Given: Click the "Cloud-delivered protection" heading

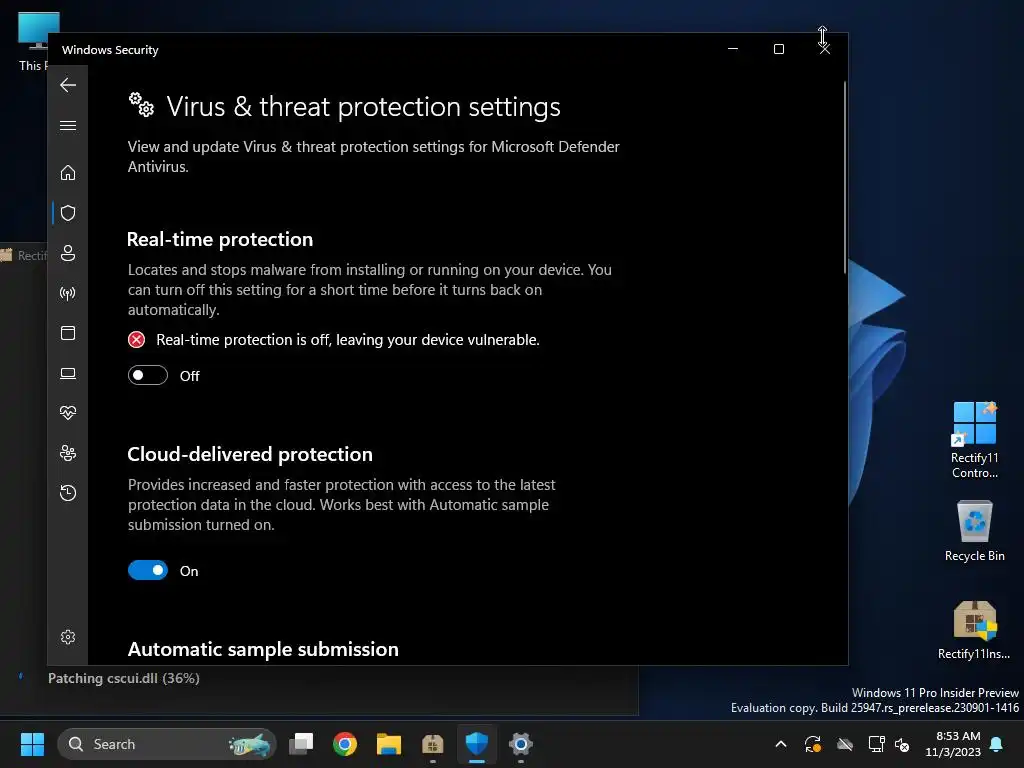Looking at the screenshot, I should click(x=250, y=455).
